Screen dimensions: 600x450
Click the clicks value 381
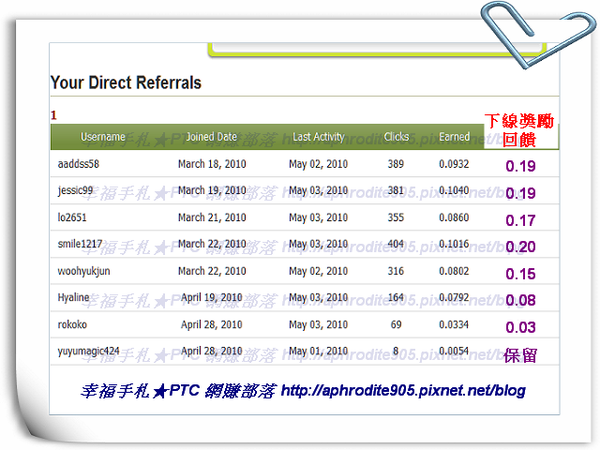point(396,191)
